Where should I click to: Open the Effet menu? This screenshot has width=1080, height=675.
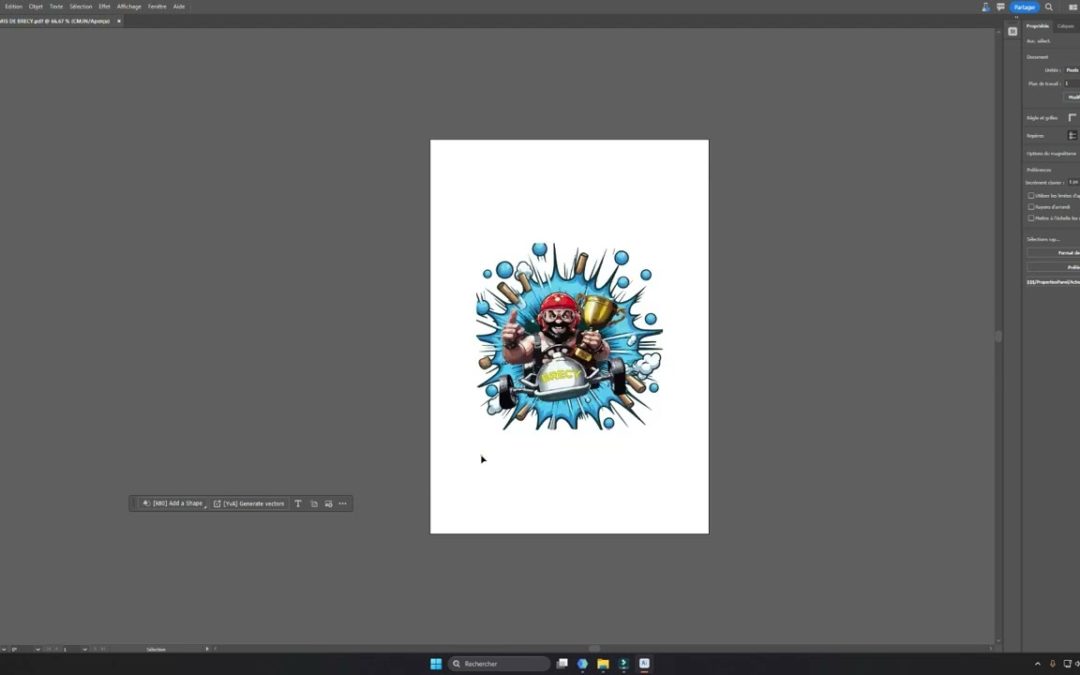tap(104, 6)
